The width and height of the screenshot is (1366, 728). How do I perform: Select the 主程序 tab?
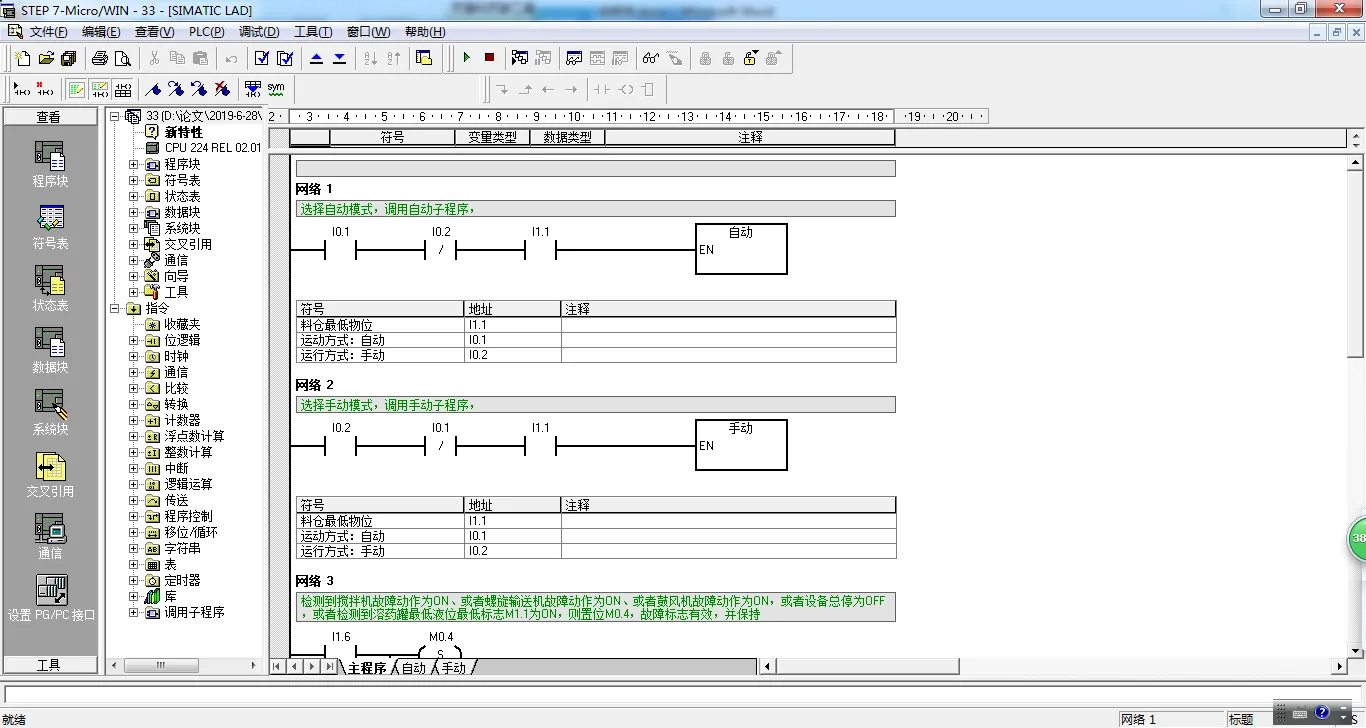[366, 668]
